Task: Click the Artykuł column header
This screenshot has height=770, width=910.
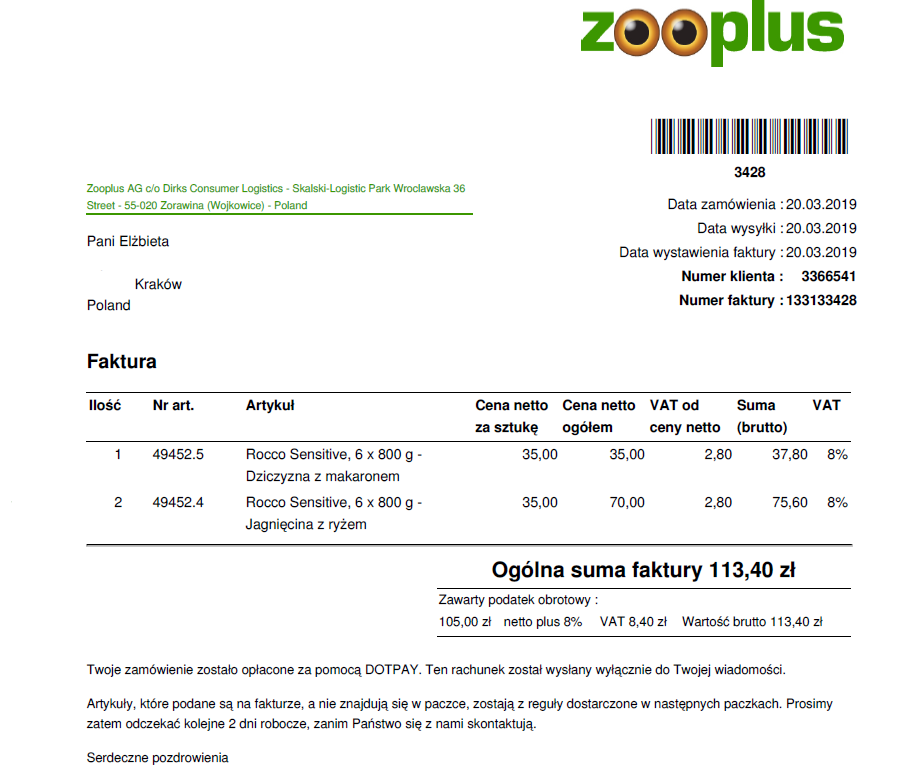Action: 270,405
